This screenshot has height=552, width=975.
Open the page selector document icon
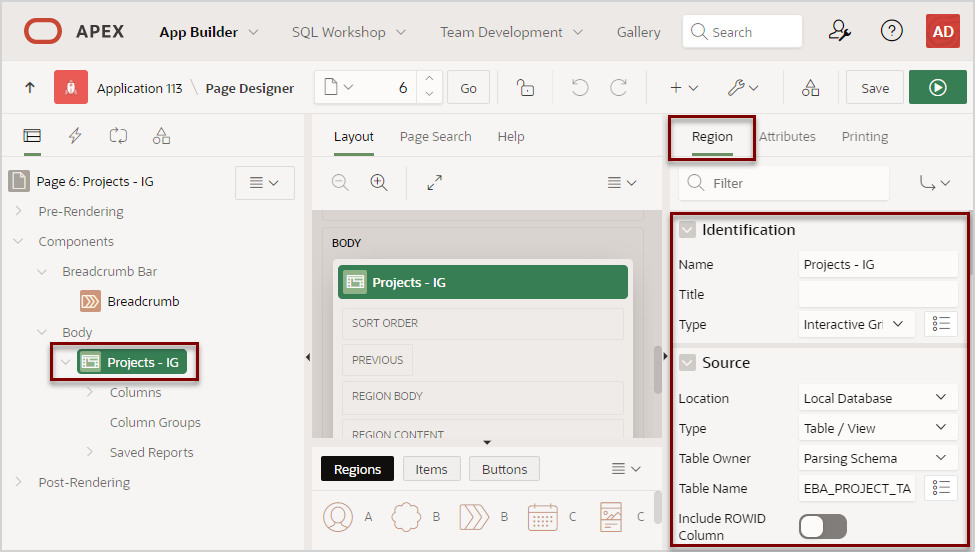pyautogui.click(x=338, y=87)
